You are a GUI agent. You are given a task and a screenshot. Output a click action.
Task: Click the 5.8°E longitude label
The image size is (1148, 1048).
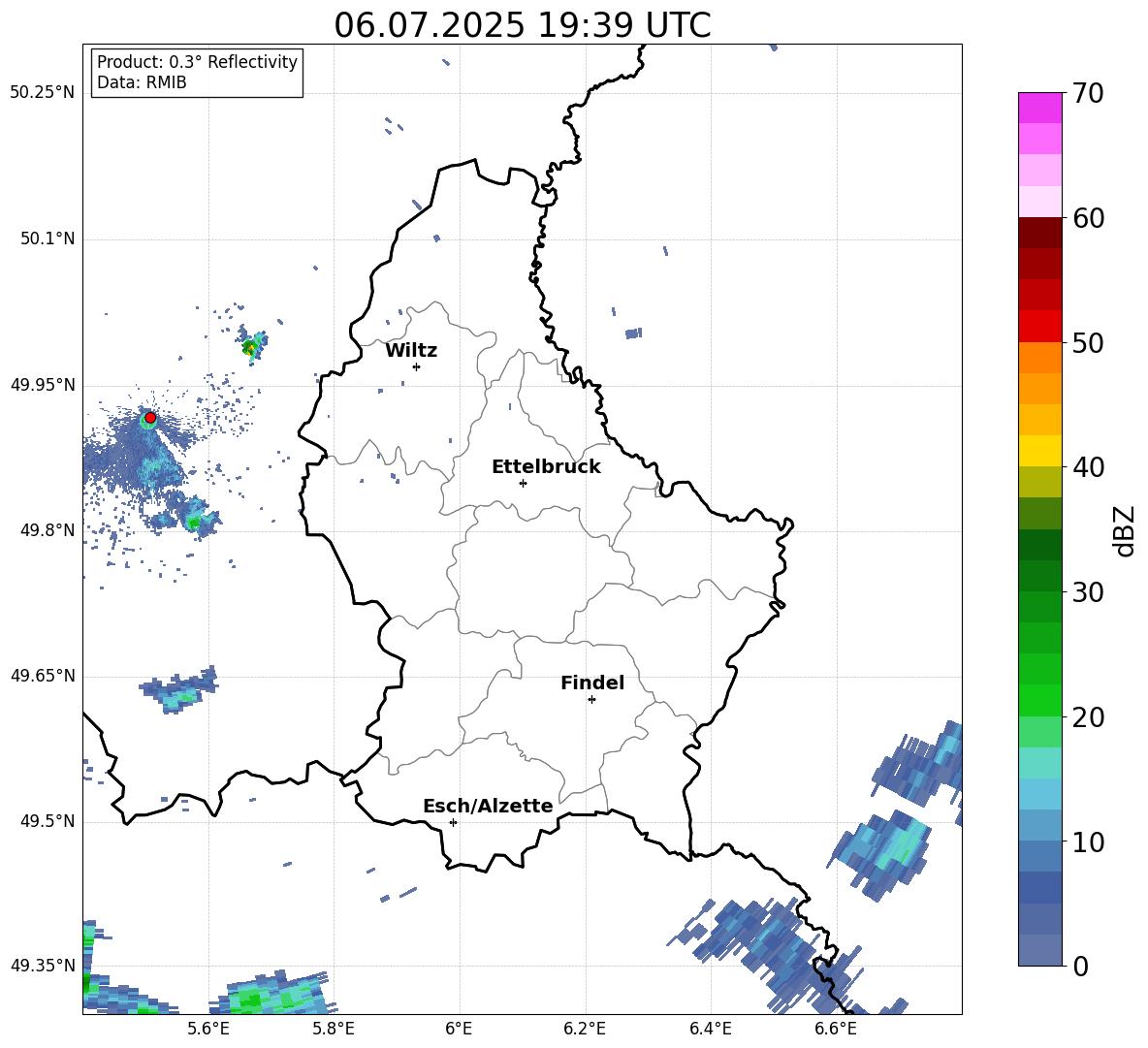pyautogui.click(x=334, y=1029)
